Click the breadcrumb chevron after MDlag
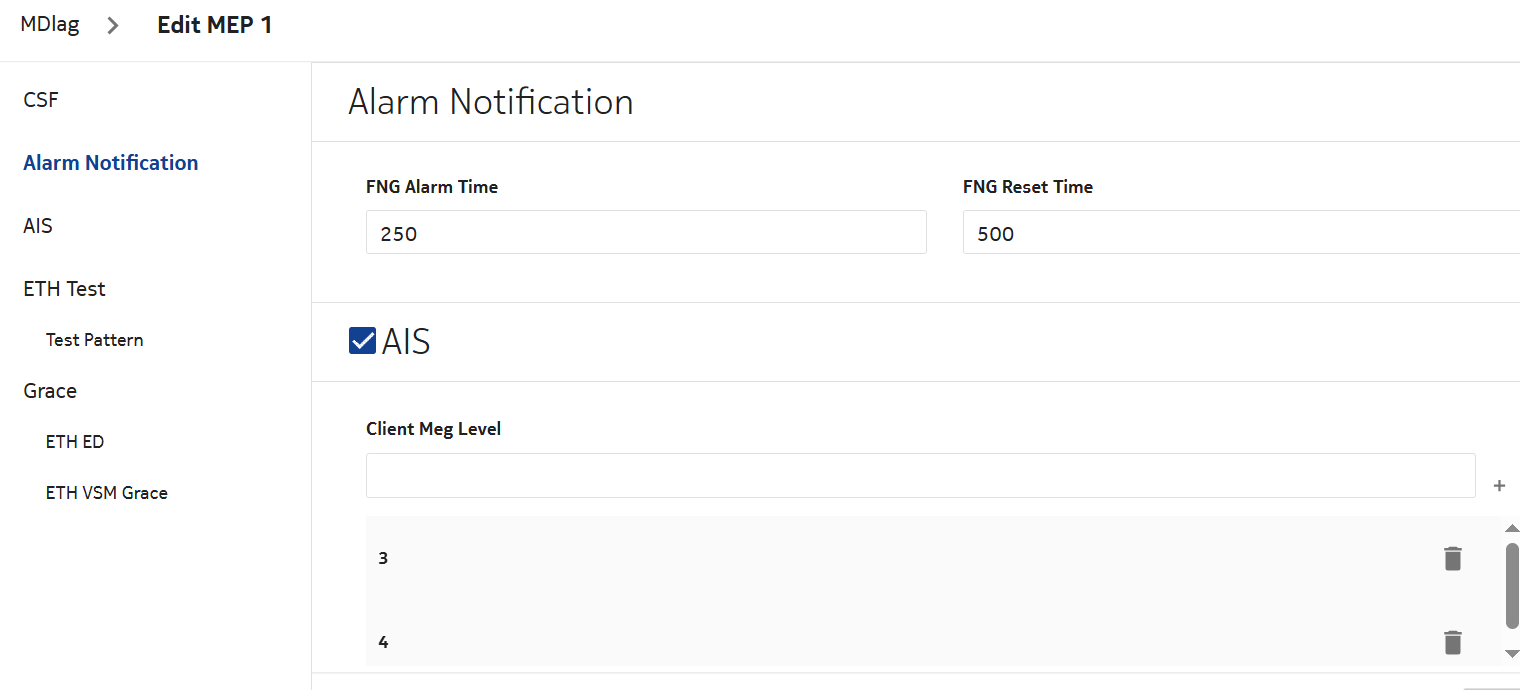Screen dimensions: 1520x690 (113, 26)
